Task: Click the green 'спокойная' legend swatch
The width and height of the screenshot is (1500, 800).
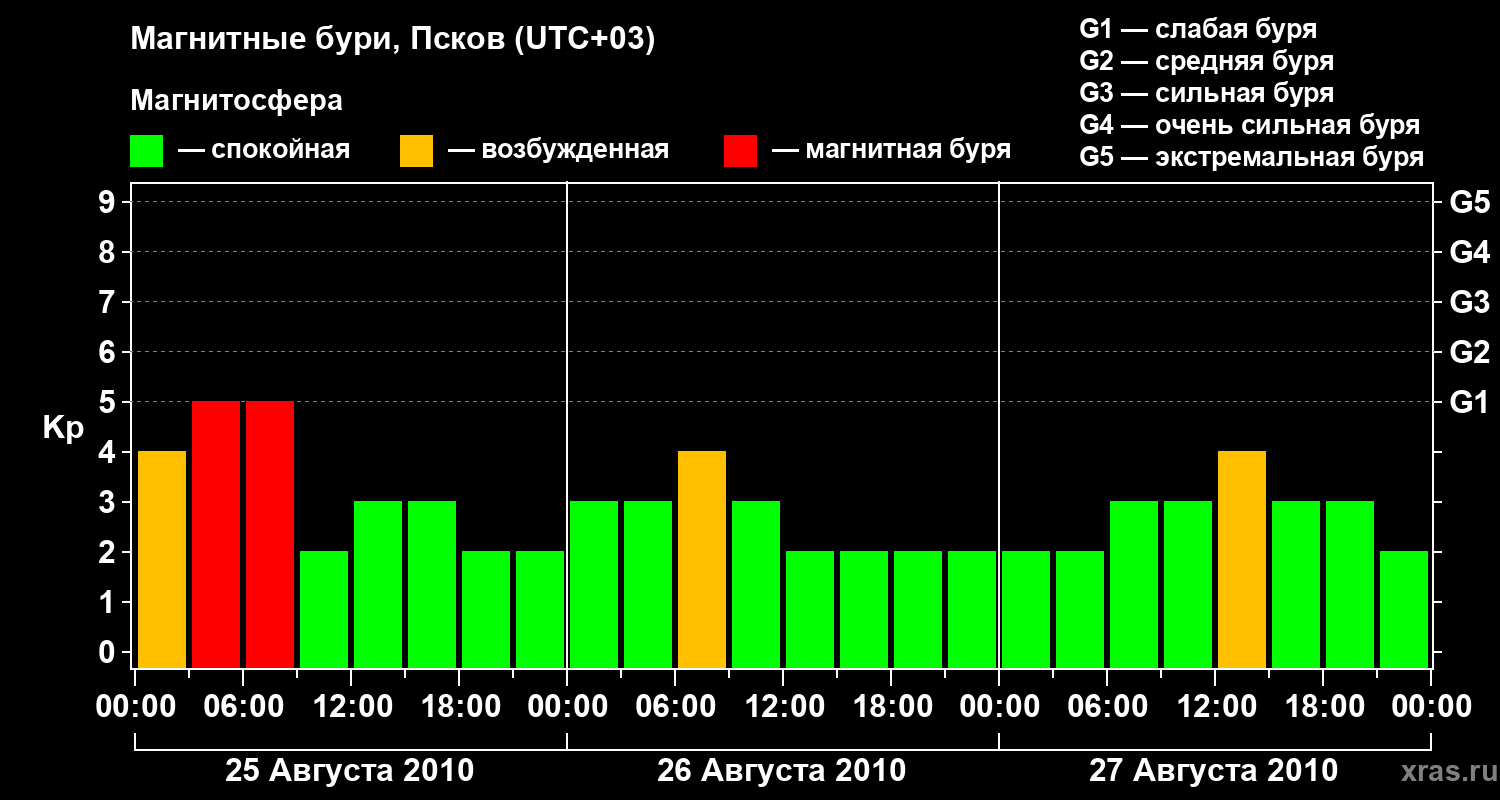Action: click(x=147, y=151)
